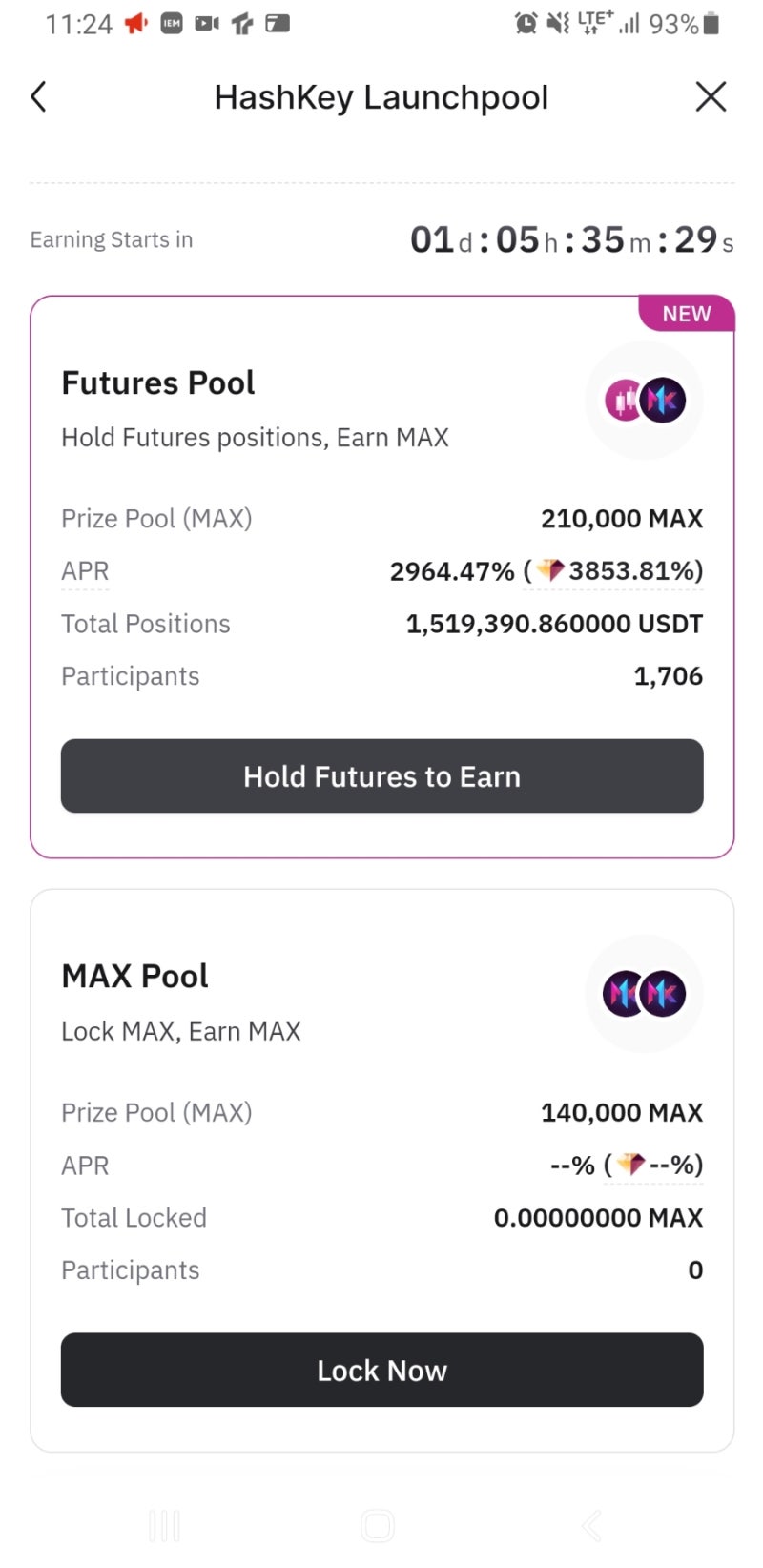763x1568 pixels.
Task: Open the megaphone notification in status bar
Action: point(136,24)
